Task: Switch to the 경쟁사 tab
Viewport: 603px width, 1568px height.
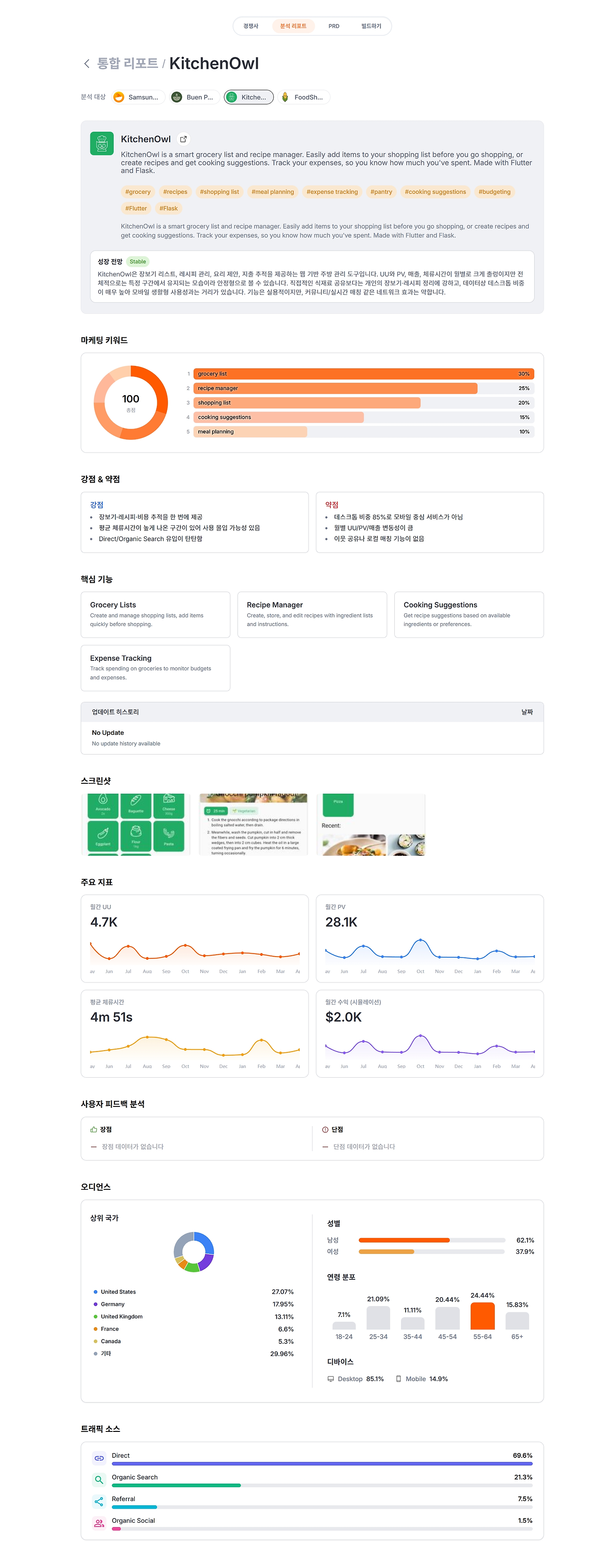Action: coord(251,26)
